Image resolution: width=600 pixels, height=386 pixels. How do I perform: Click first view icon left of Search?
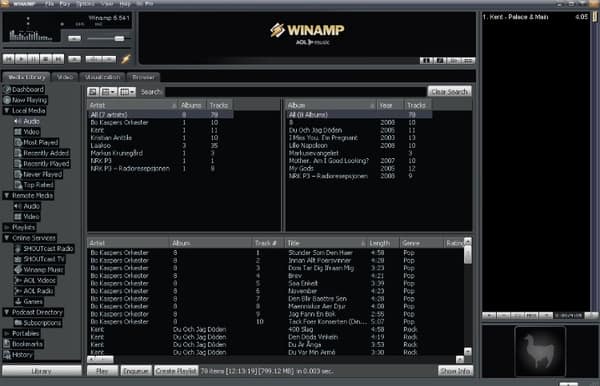tap(93, 92)
